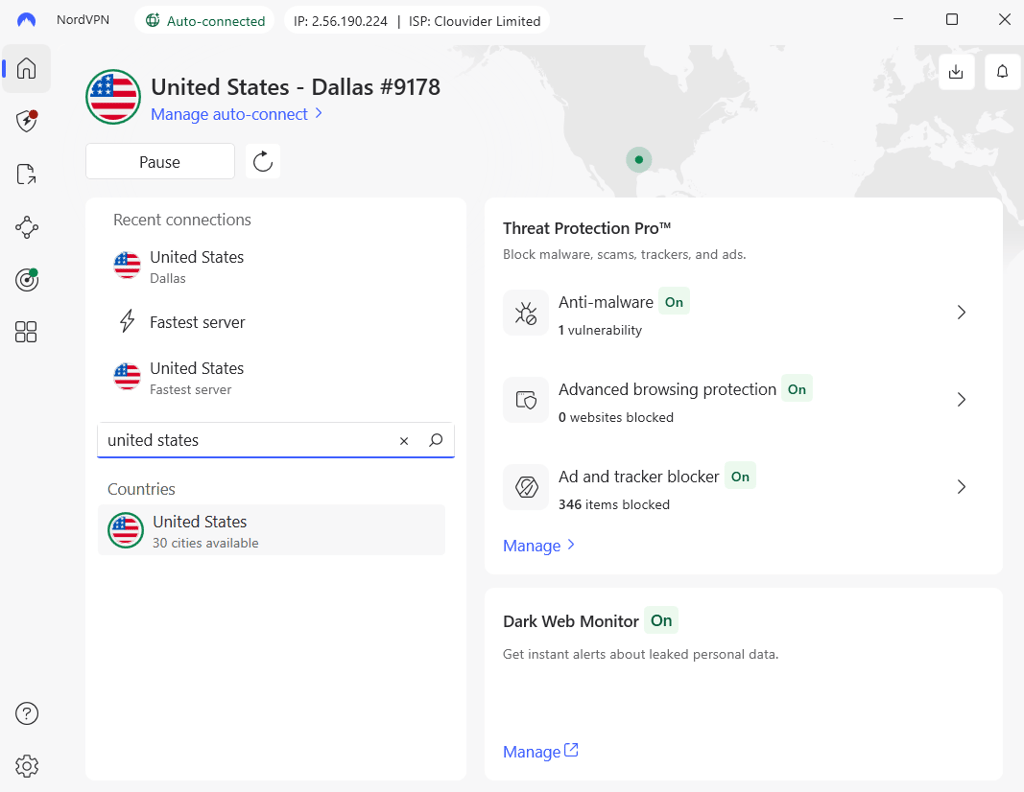Click the Auto-connected status pill
Image resolution: width=1024 pixels, height=792 pixels.
tap(204, 20)
